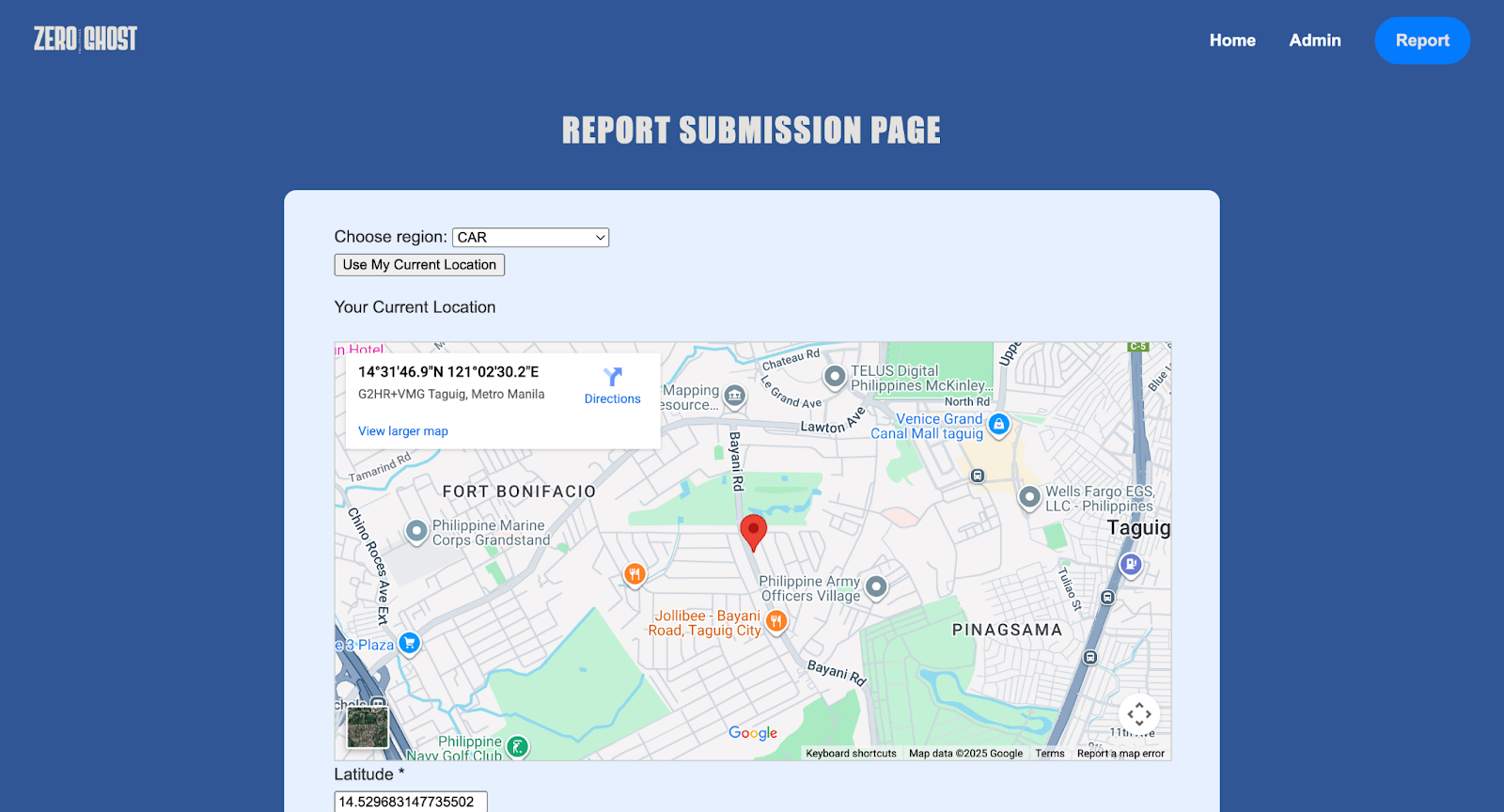The image size is (1504, 812).
Task: Click Philippine Navy Golf Club marker
Action: pos(518,747)
